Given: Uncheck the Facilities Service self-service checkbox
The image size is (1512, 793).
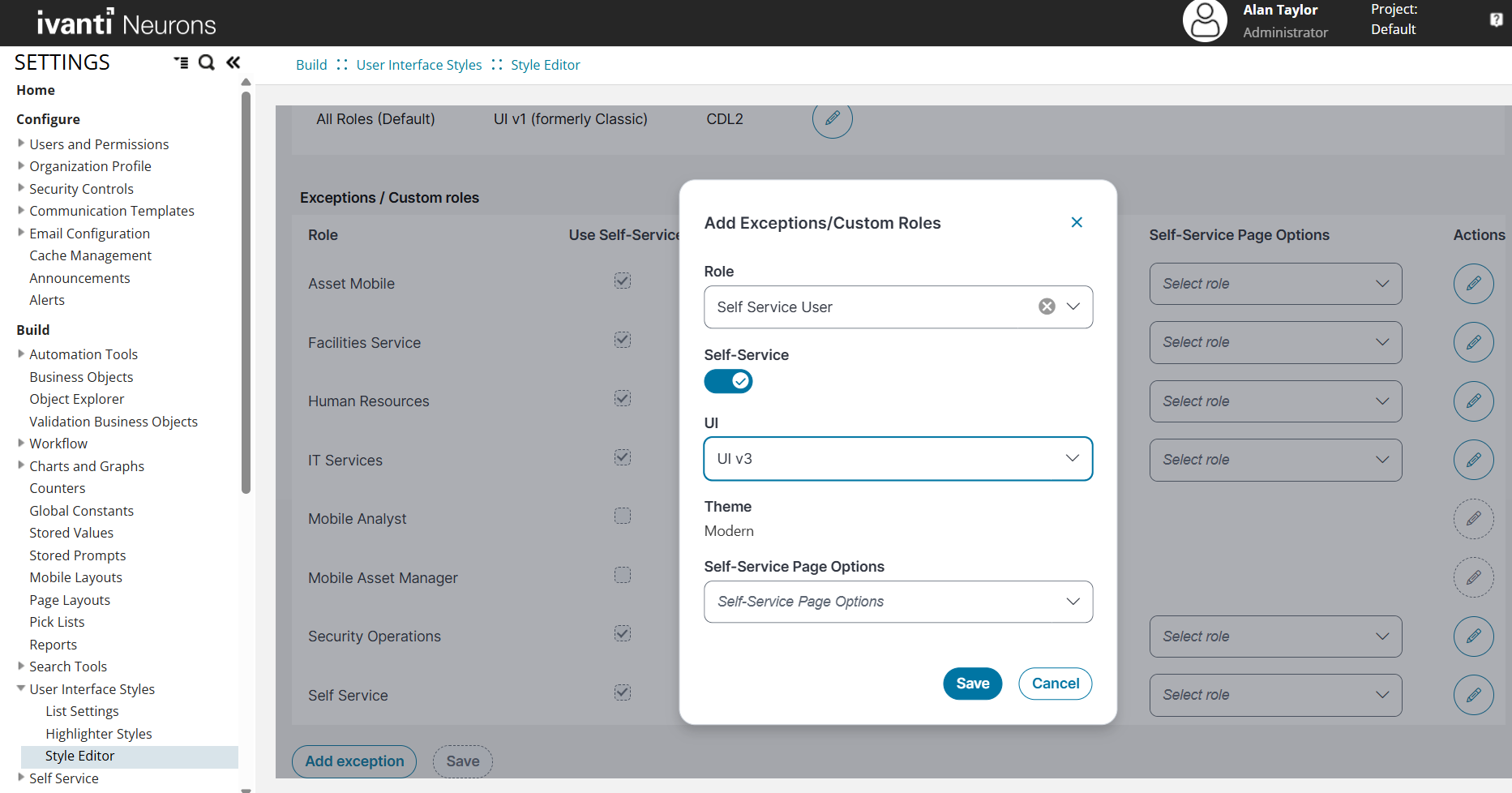Looking at the screenshot, I should click(622, 340).
